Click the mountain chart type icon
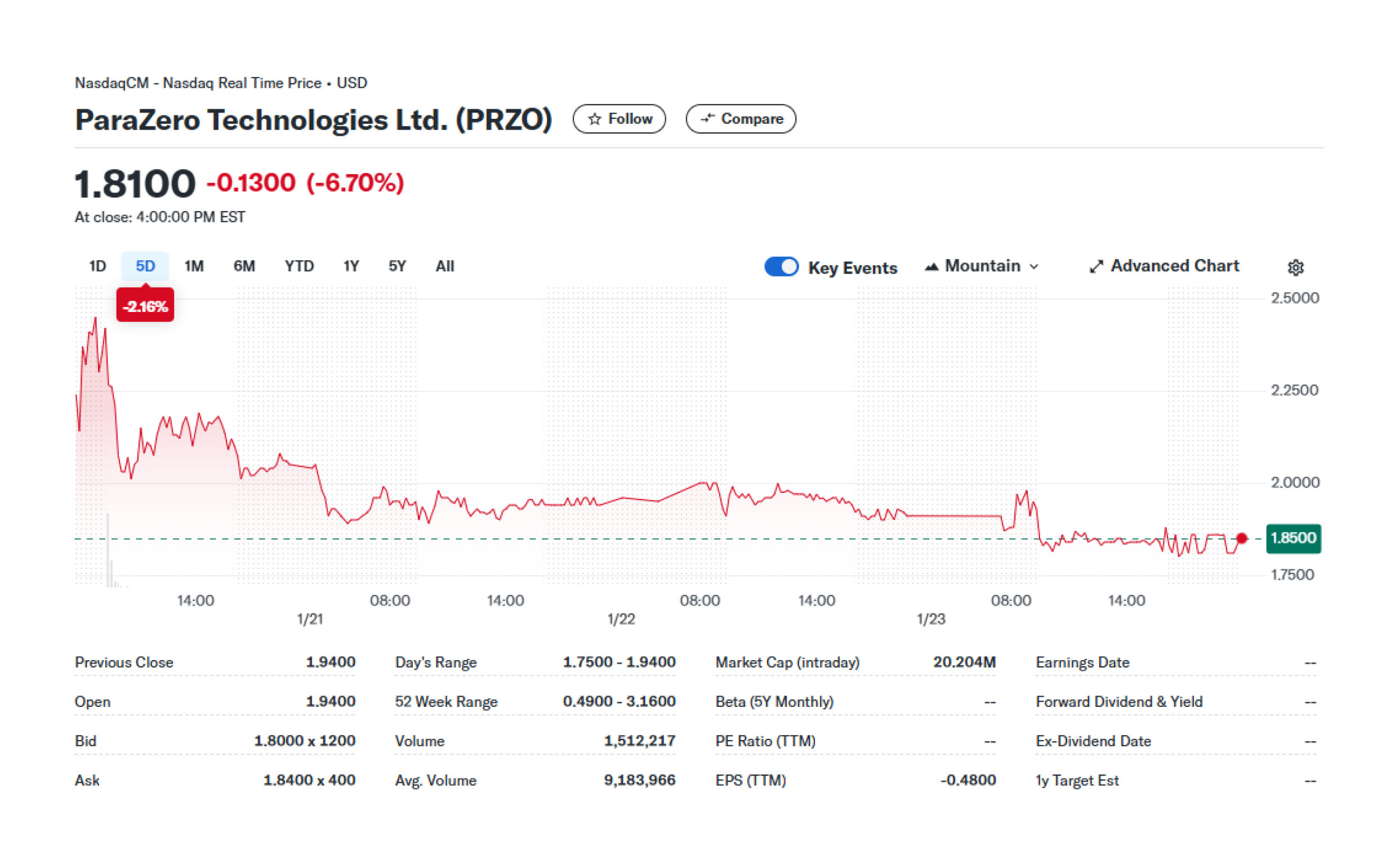Viewport: 1400px width, 864px height. [931, 266]
